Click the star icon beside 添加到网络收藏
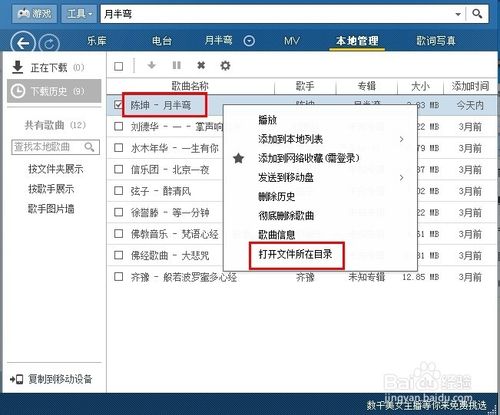500x415 pixels. click(x=239, y=158)
